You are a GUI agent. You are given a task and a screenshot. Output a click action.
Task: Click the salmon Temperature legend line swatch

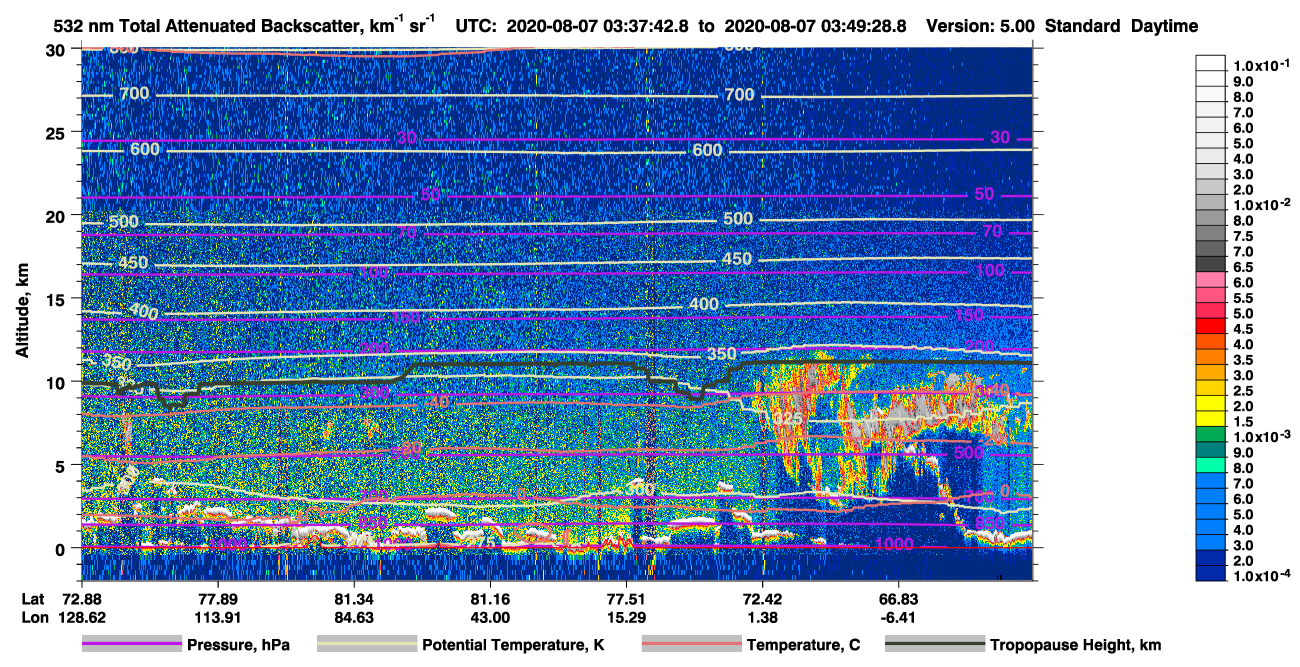click(690, 645)
